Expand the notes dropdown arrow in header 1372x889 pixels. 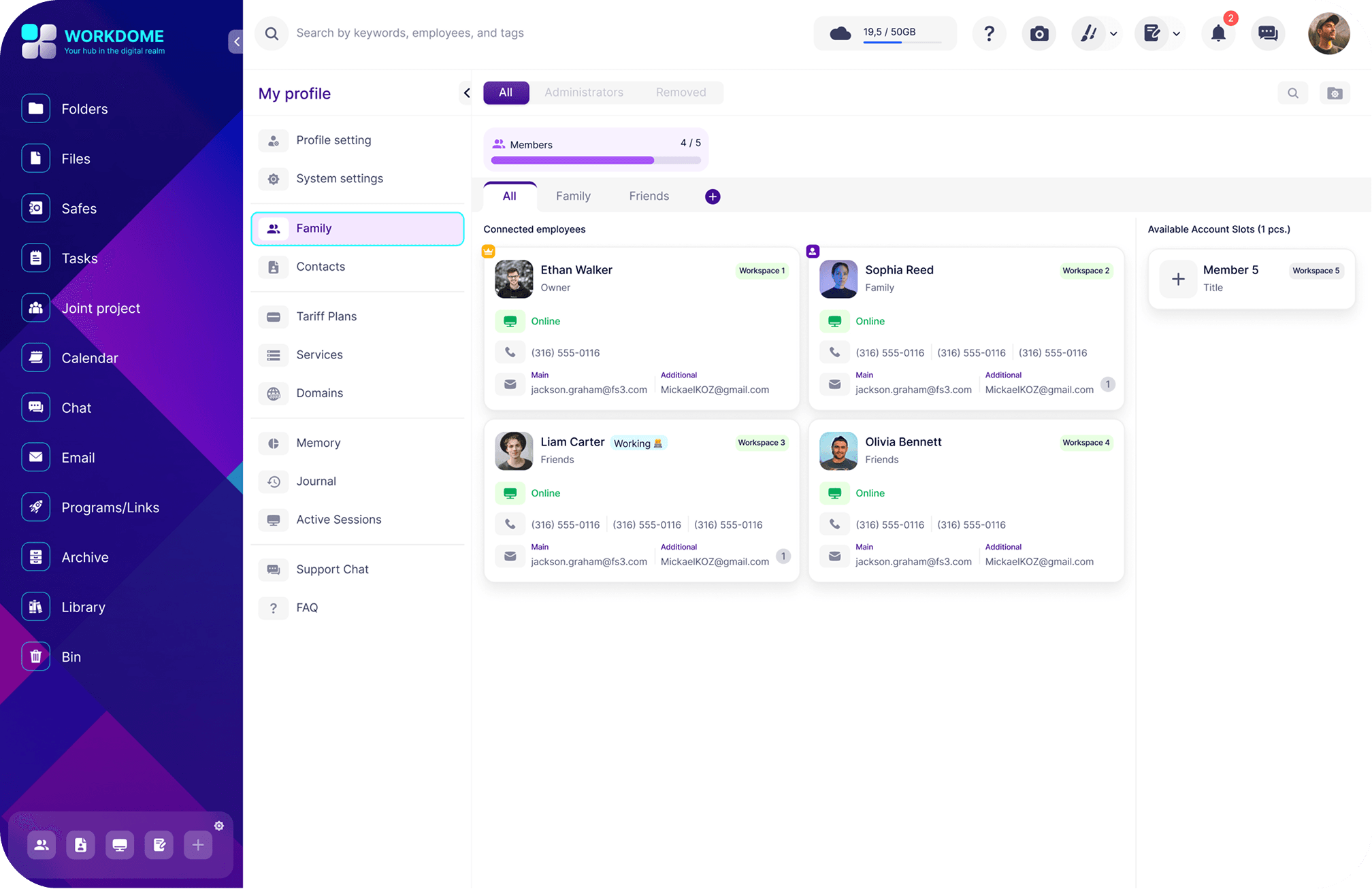[1177, 34]
